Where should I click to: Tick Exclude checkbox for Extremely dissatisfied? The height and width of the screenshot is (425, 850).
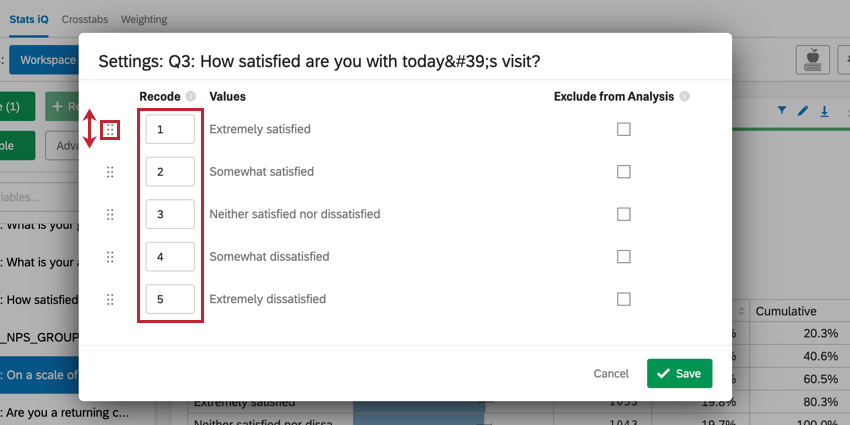coord(624,299)
